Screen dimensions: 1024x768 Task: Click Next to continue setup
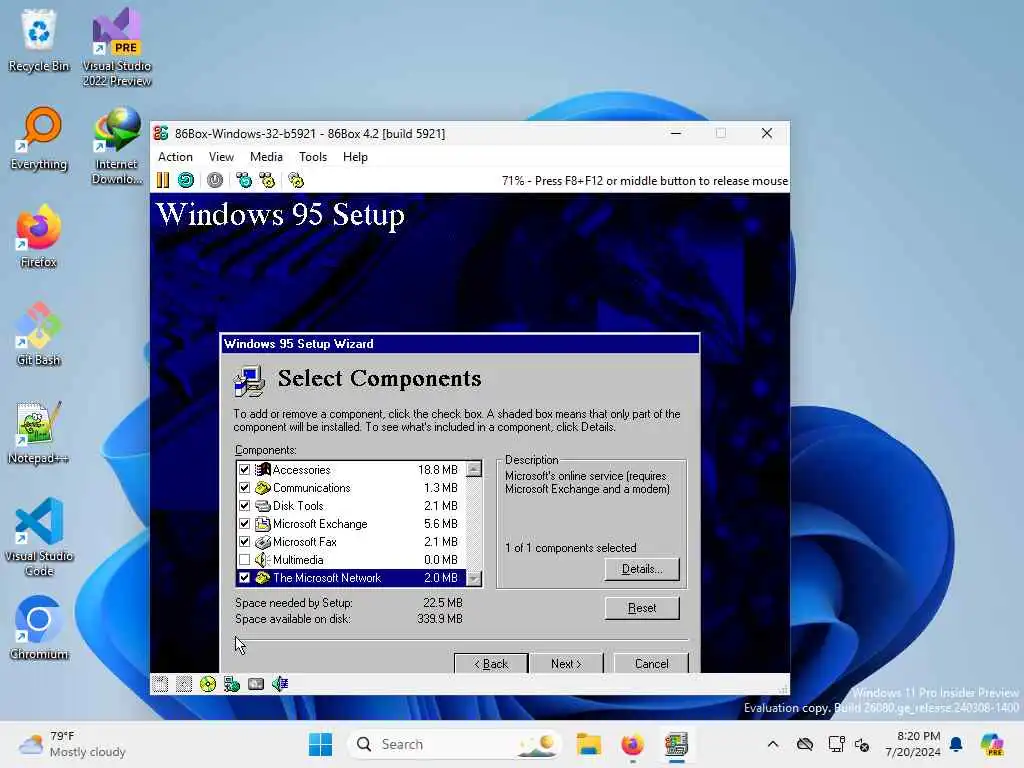pos(566,663)
